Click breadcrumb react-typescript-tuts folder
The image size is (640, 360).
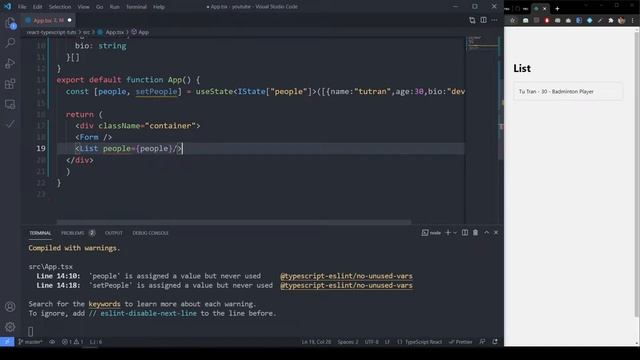(x=51, y=32)
